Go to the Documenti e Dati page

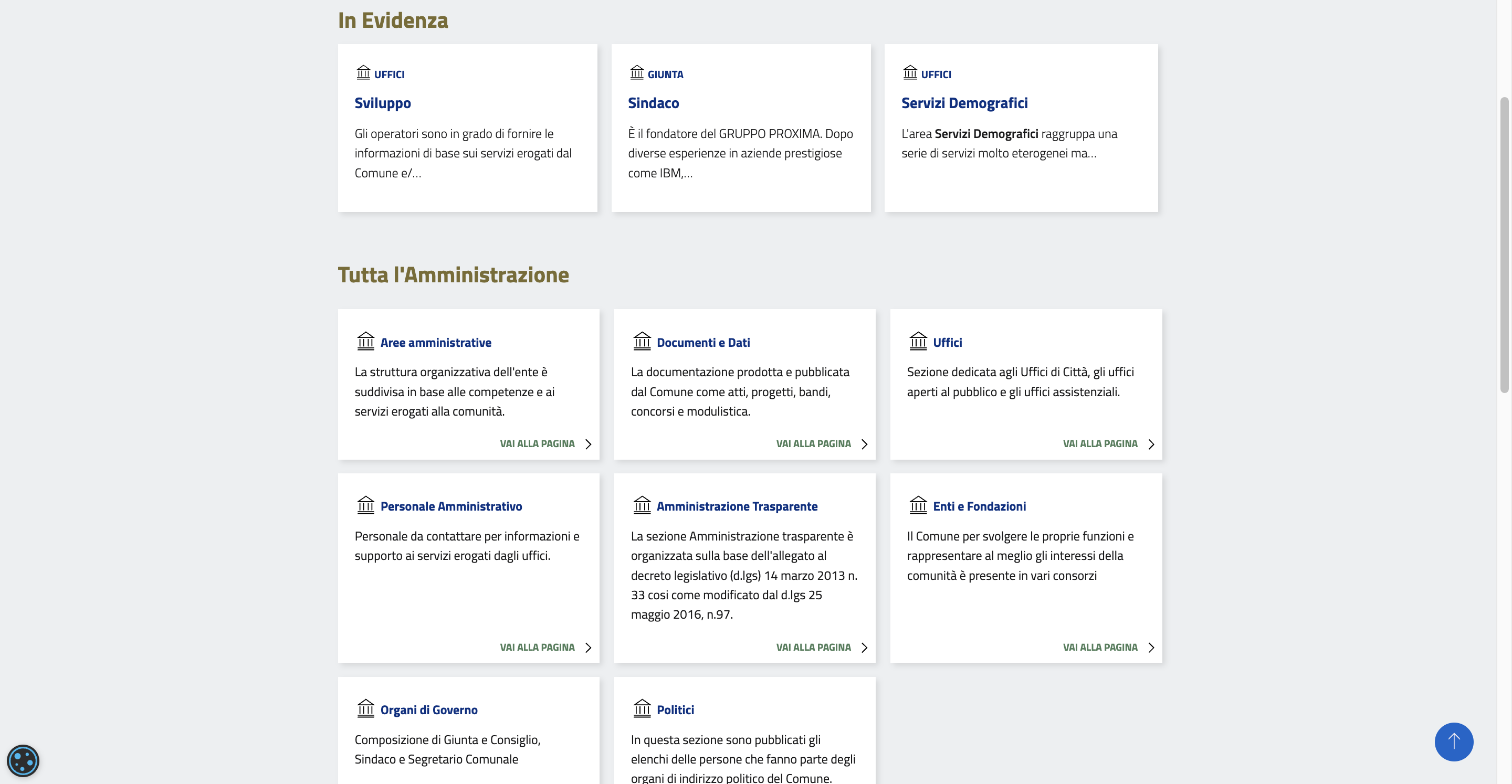pos(814,444)
